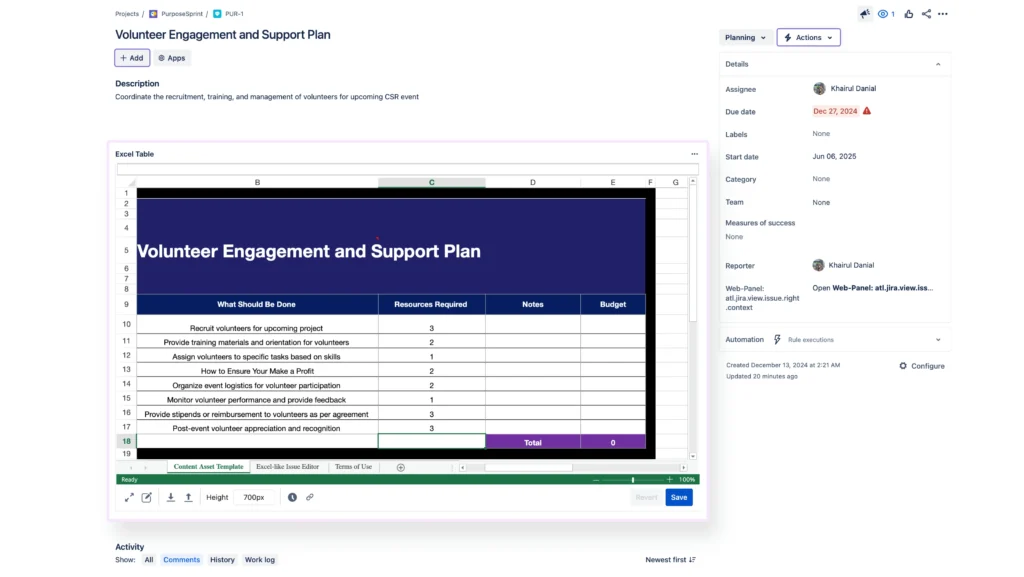This screenshot has width=1024, height=577.
Task: Click the PUR-1 issue type icon
Action: pos(217,14)
